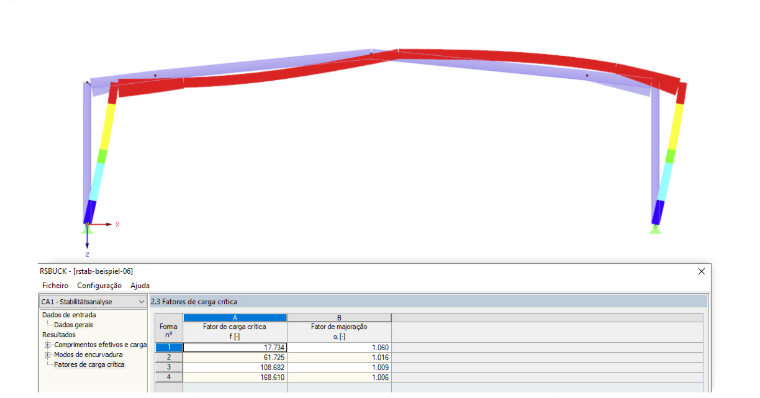Open the CA1 - Stabilitätsanalyse case dropdown
The width and height of the screenshot is (760, 398).
pos(93,302)
